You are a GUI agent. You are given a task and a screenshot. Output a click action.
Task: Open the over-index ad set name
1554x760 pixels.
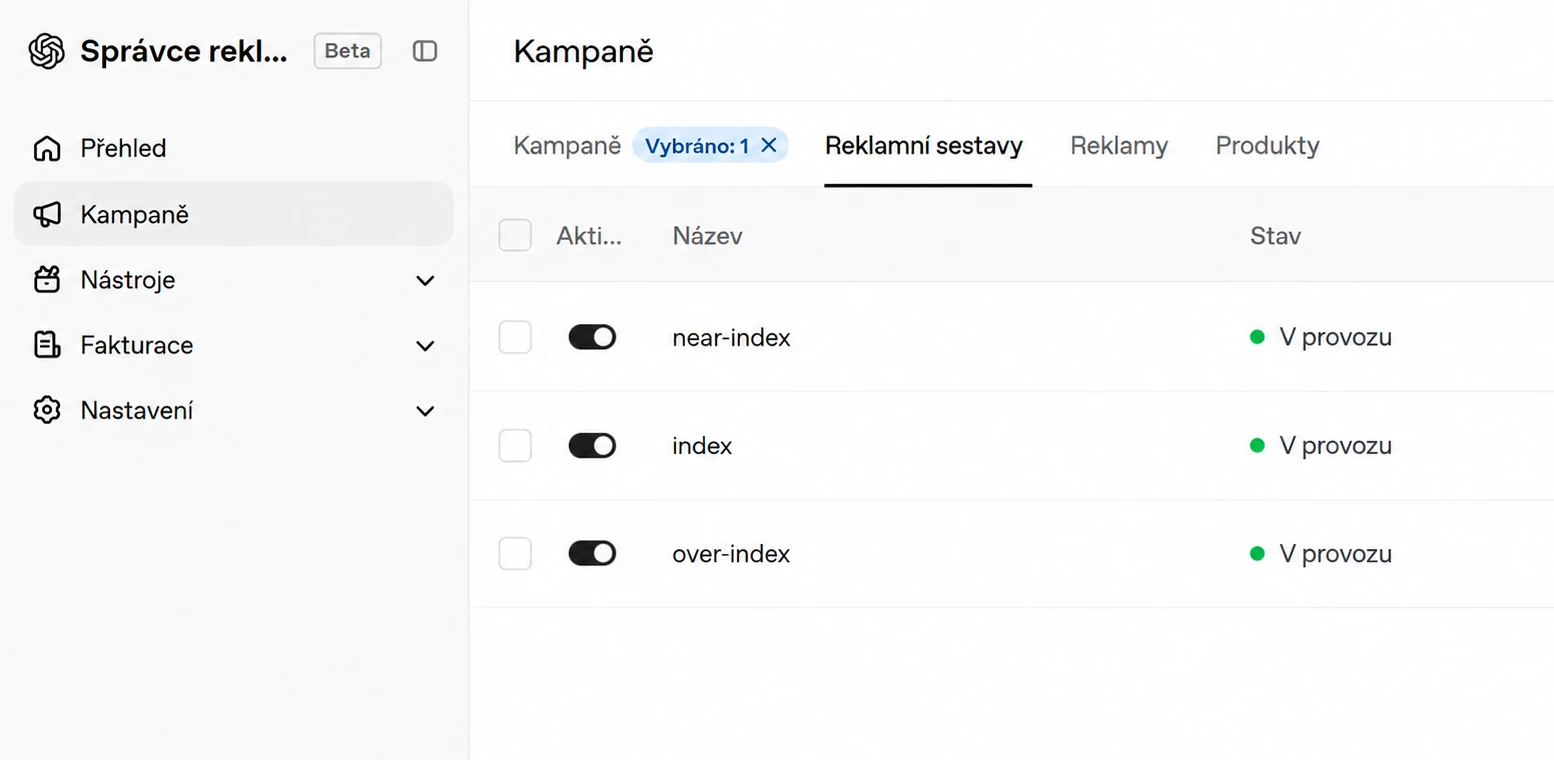pos(731,554)
